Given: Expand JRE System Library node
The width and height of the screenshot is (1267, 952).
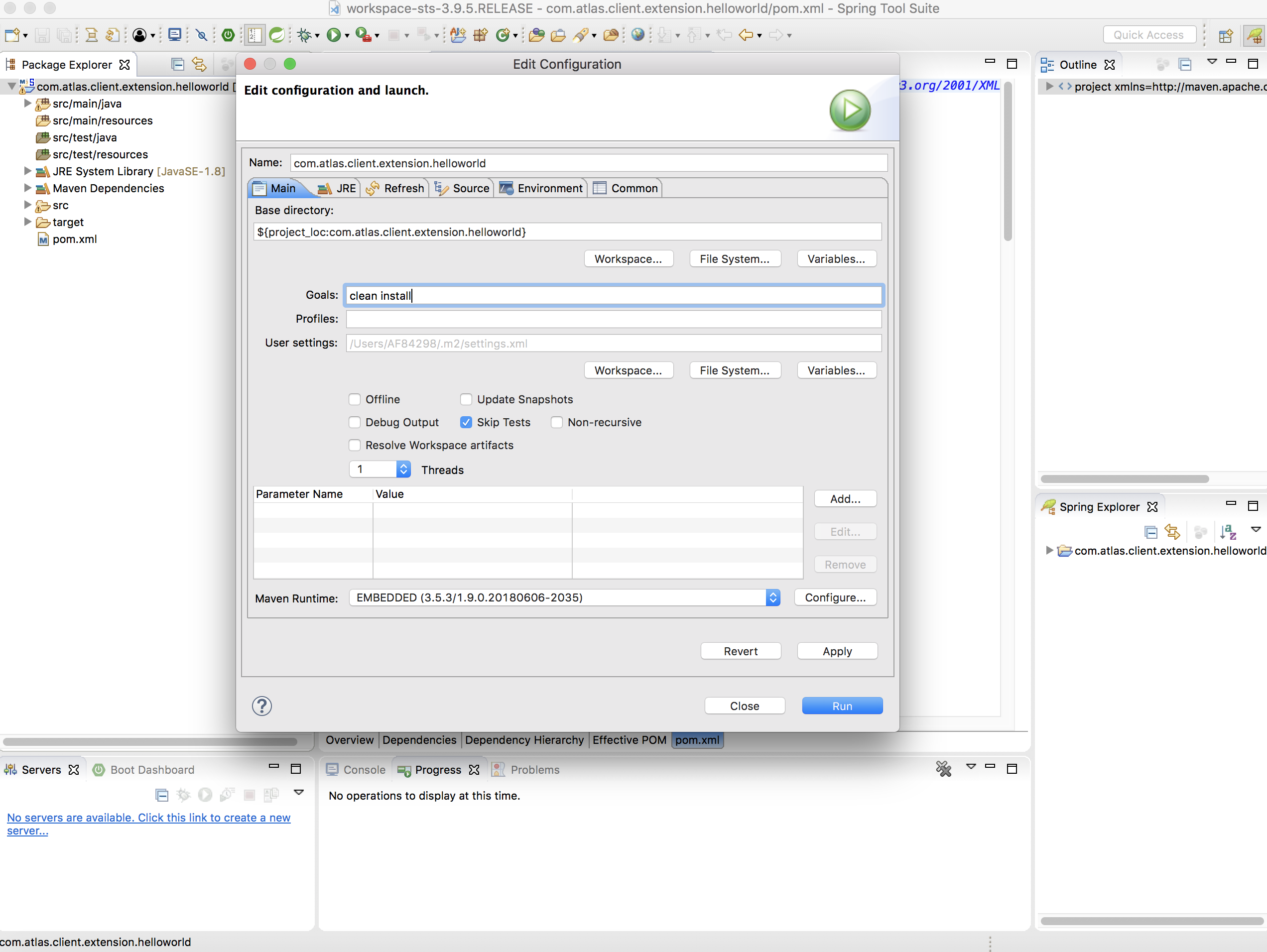Looking at the screenshot, I should tap(27, 171).
